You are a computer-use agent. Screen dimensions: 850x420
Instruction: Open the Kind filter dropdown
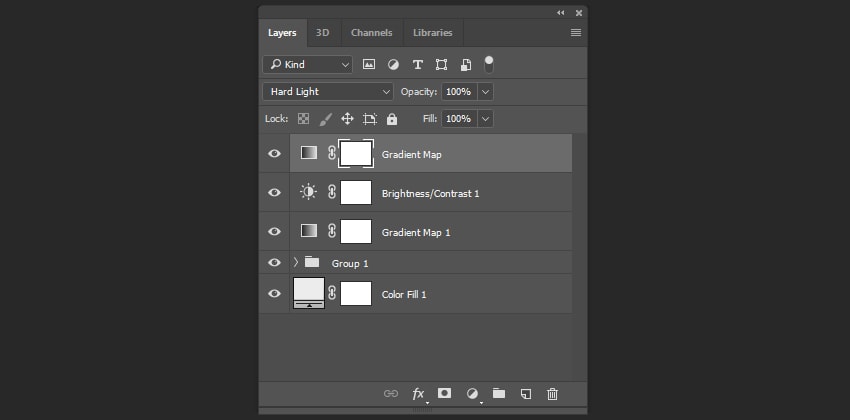[x=307, y=64]
